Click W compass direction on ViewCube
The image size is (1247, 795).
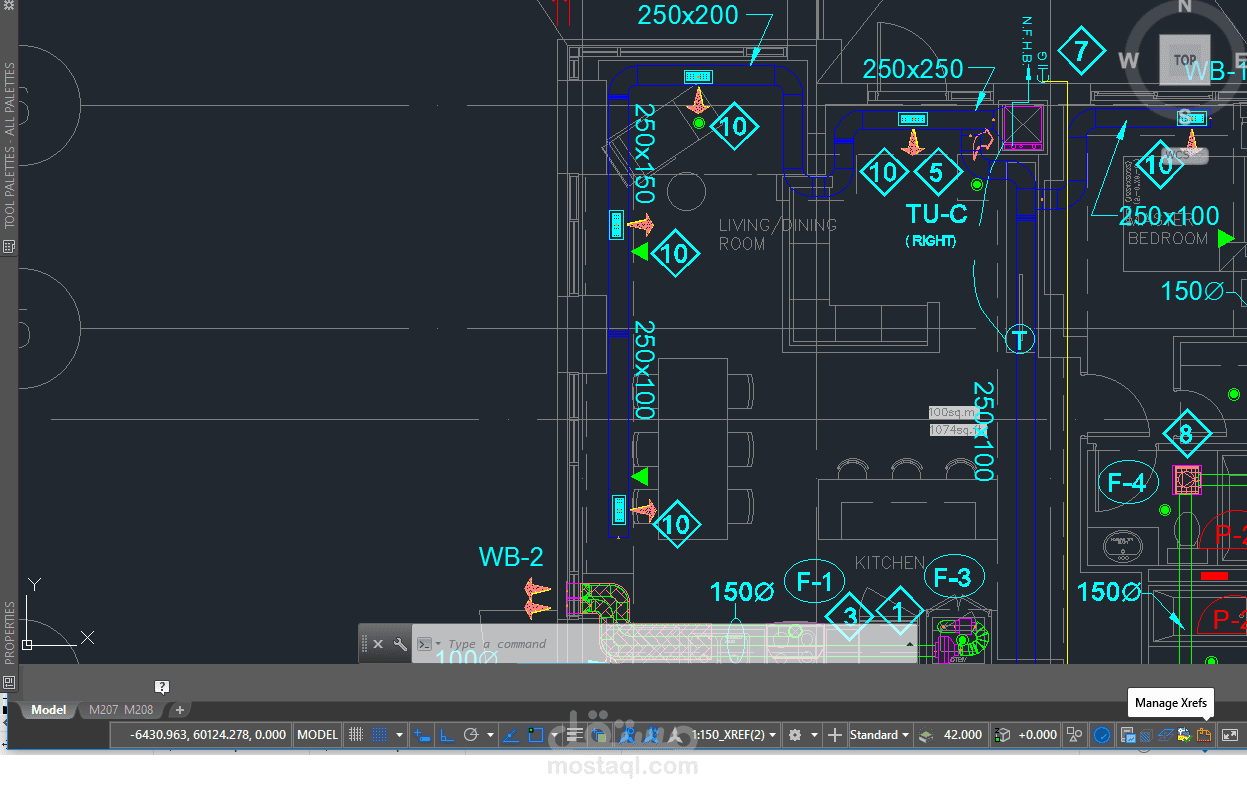(x=1129, y=60)
